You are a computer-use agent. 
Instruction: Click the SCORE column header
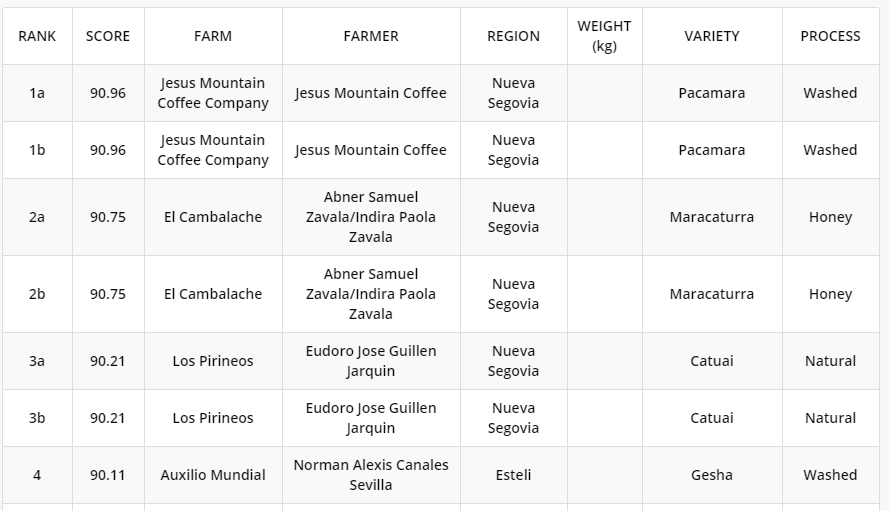pyautogui.click(x=108, y=36)
